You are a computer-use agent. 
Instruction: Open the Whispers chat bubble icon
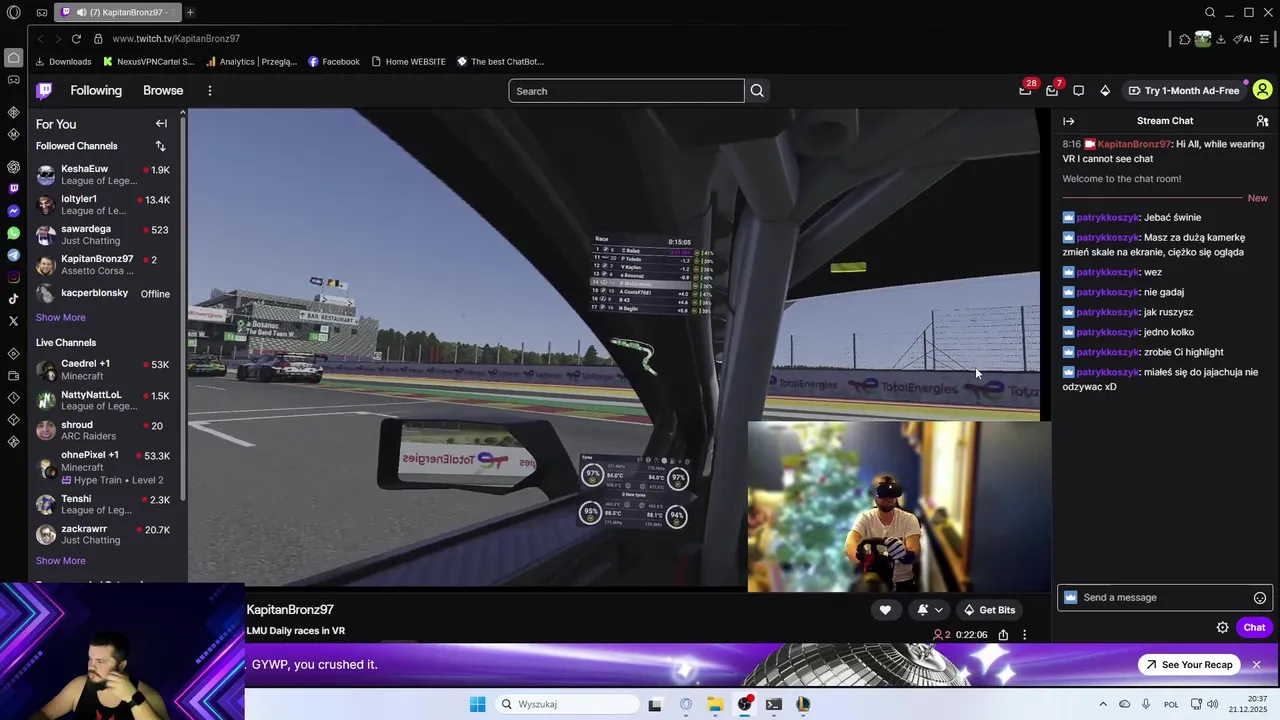[x=1078, y=90]
